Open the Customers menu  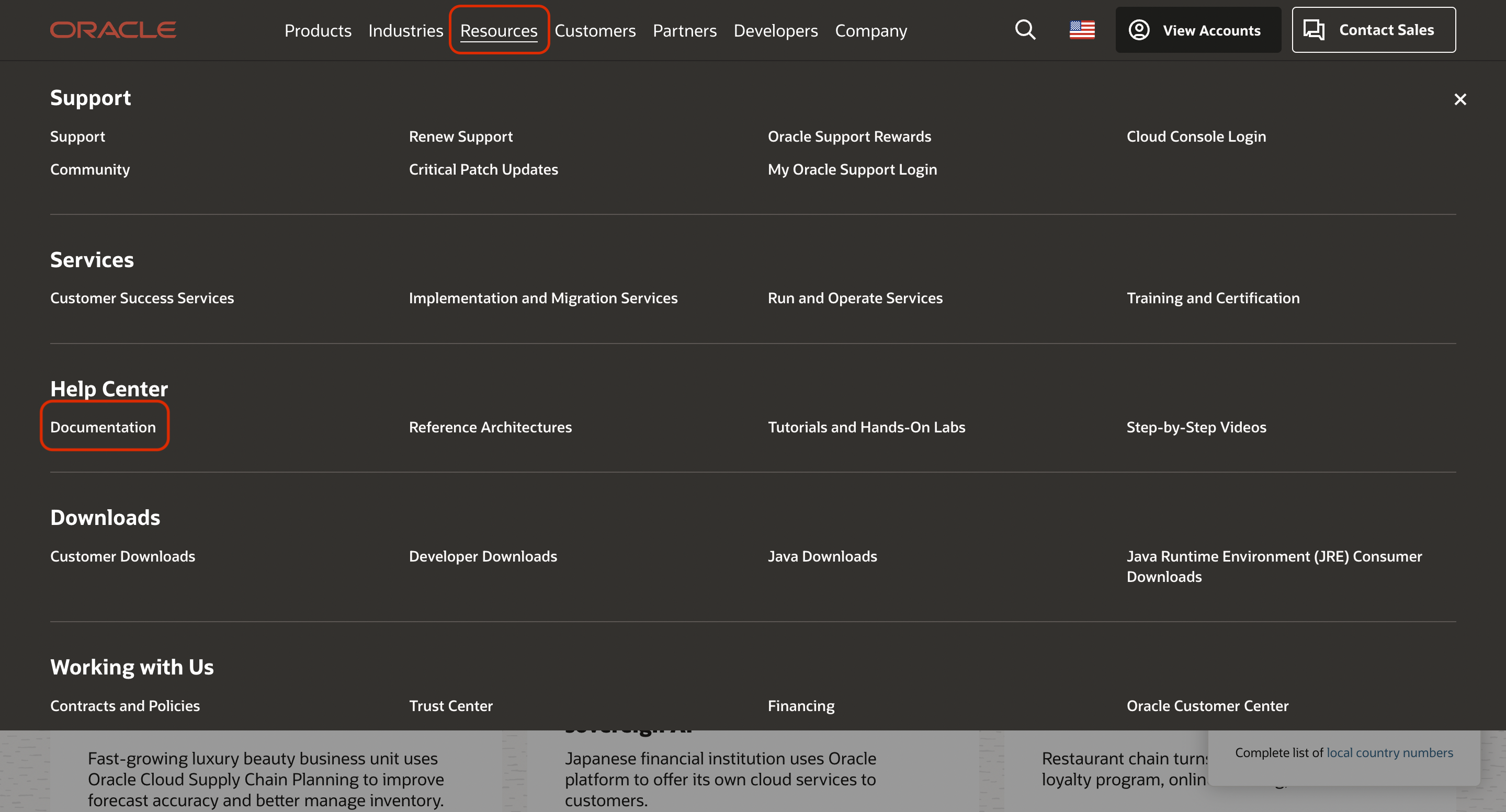(595, 30)
